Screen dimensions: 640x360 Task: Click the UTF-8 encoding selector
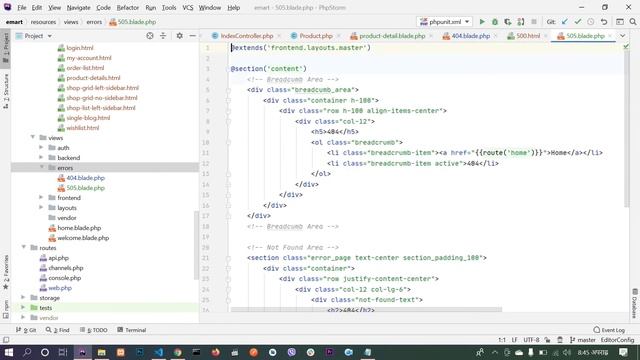coord(531,340)
